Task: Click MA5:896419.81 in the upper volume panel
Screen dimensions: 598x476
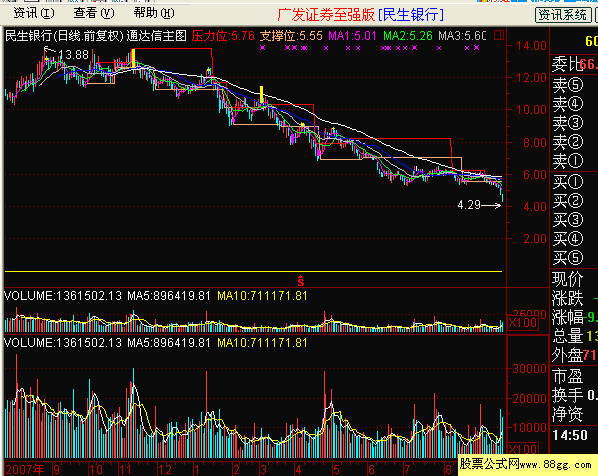Action: [x=169, y=296]
